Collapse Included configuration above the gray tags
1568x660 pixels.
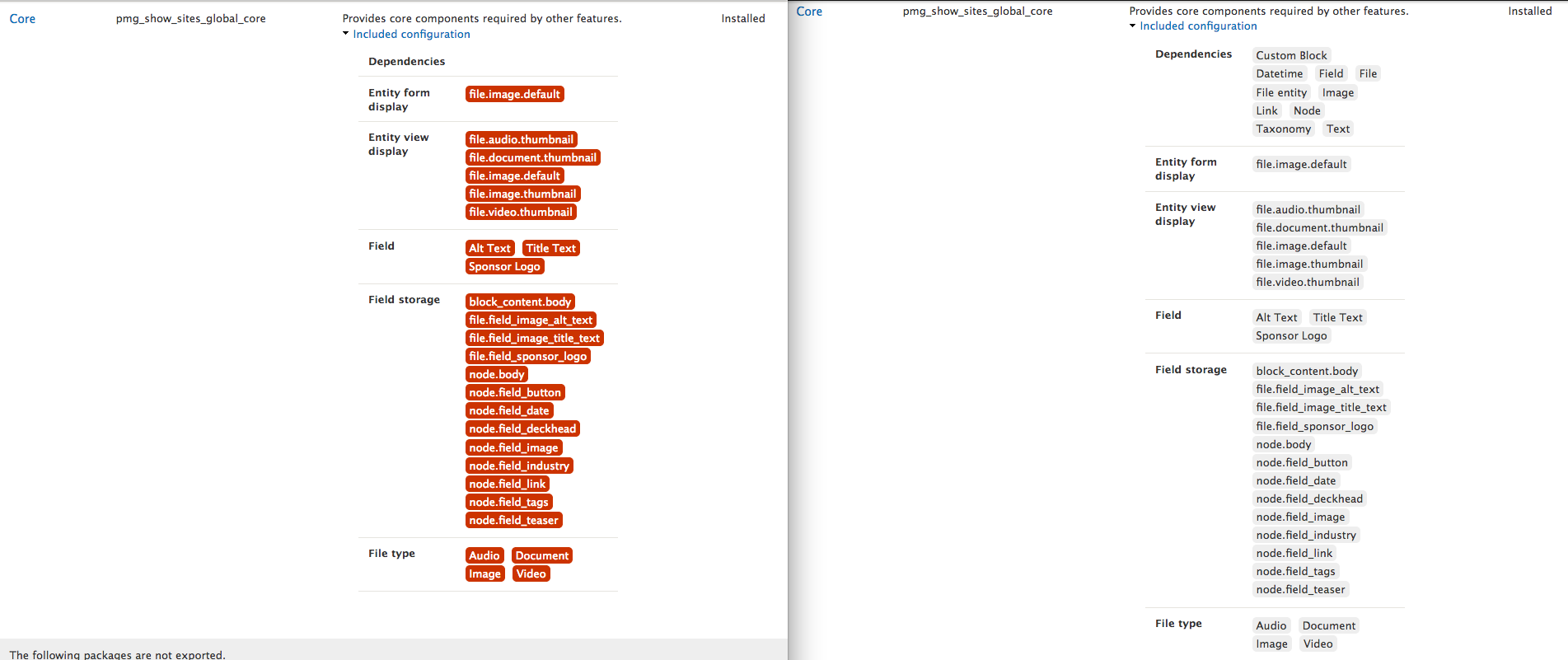(1198, 26)
